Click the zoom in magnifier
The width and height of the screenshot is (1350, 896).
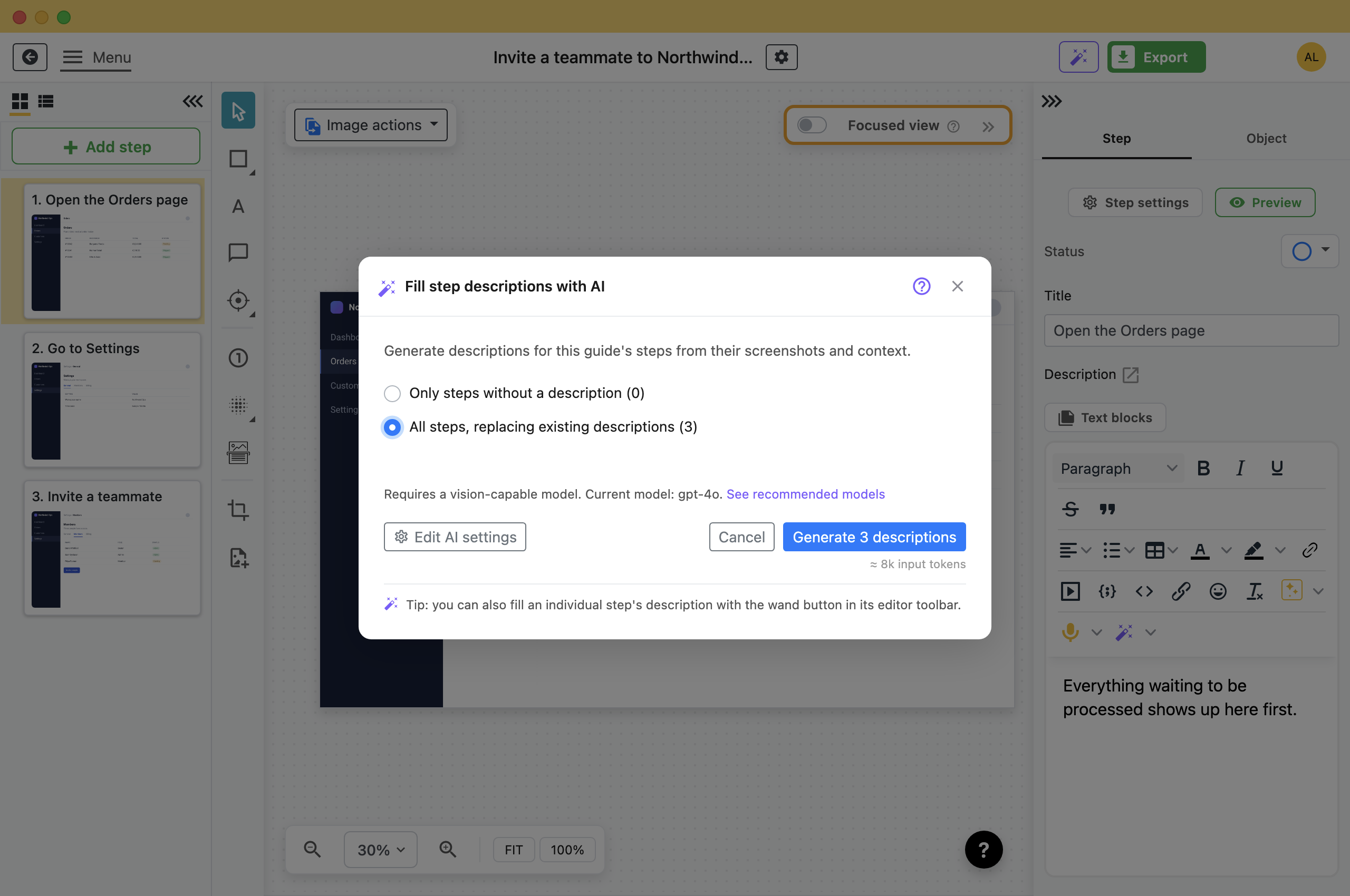pyautogui.click(x=448, y=850)
